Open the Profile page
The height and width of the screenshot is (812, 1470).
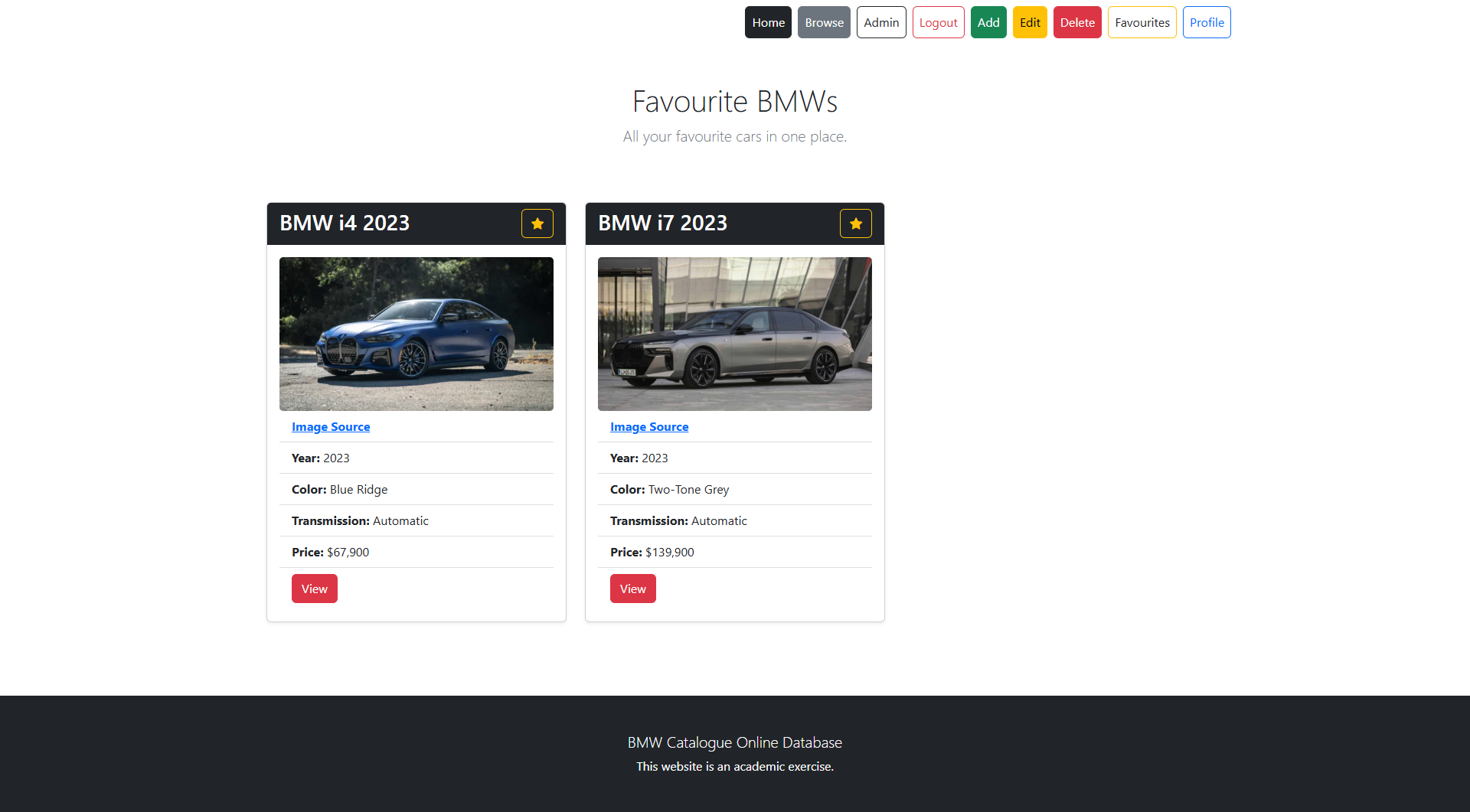1207,22
